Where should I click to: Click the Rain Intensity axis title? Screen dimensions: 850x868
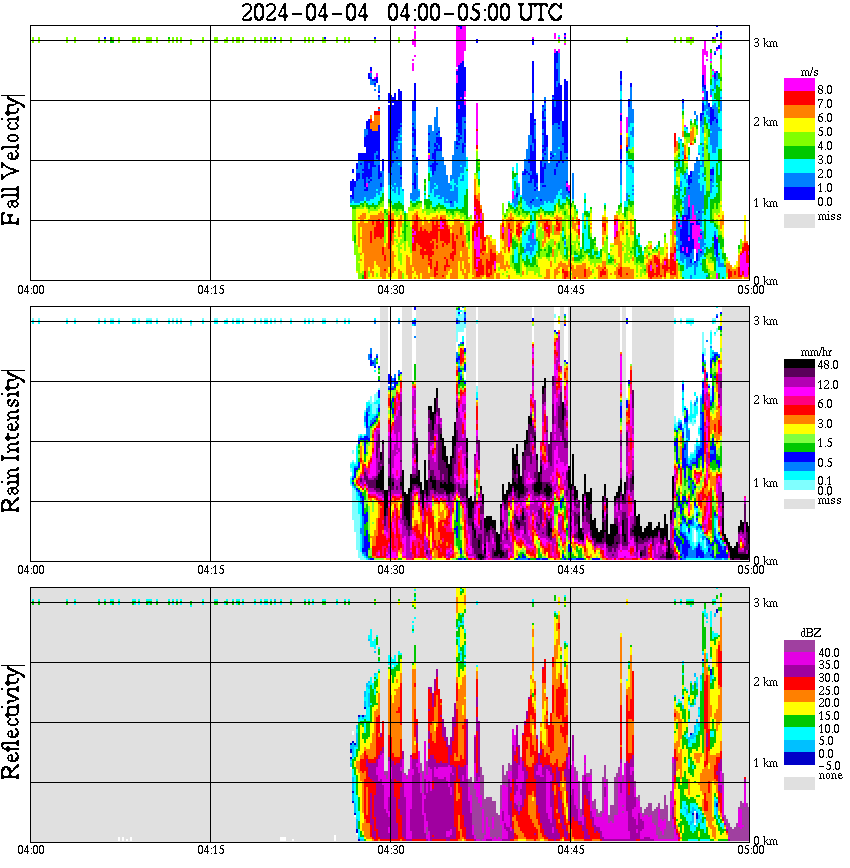[x=12, y=441]
